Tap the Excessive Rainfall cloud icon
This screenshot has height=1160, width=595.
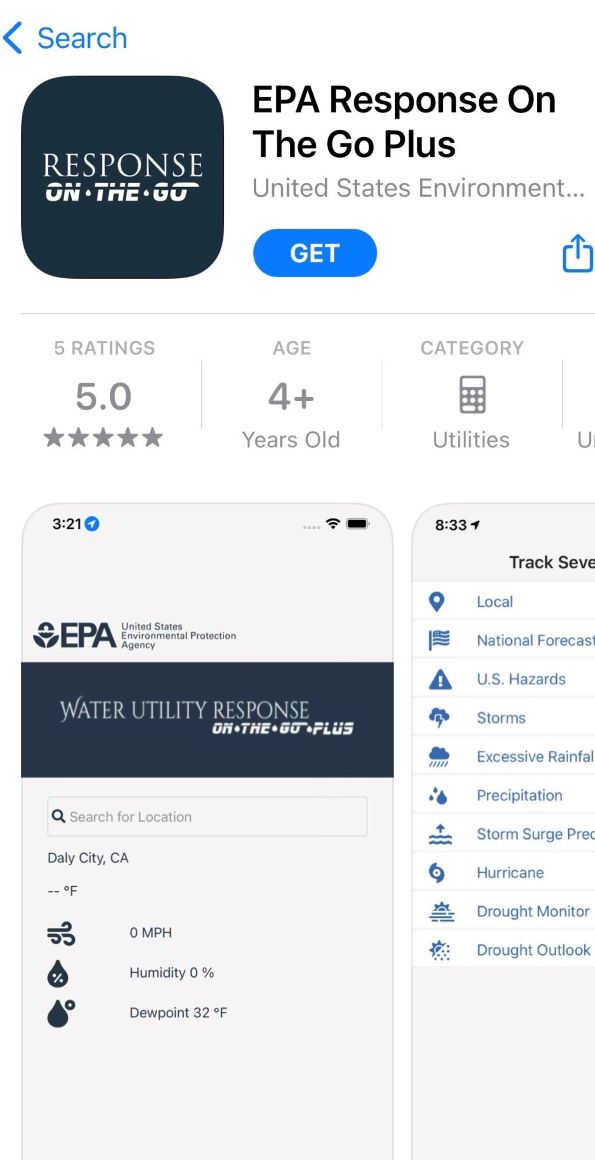pos(439,757)
